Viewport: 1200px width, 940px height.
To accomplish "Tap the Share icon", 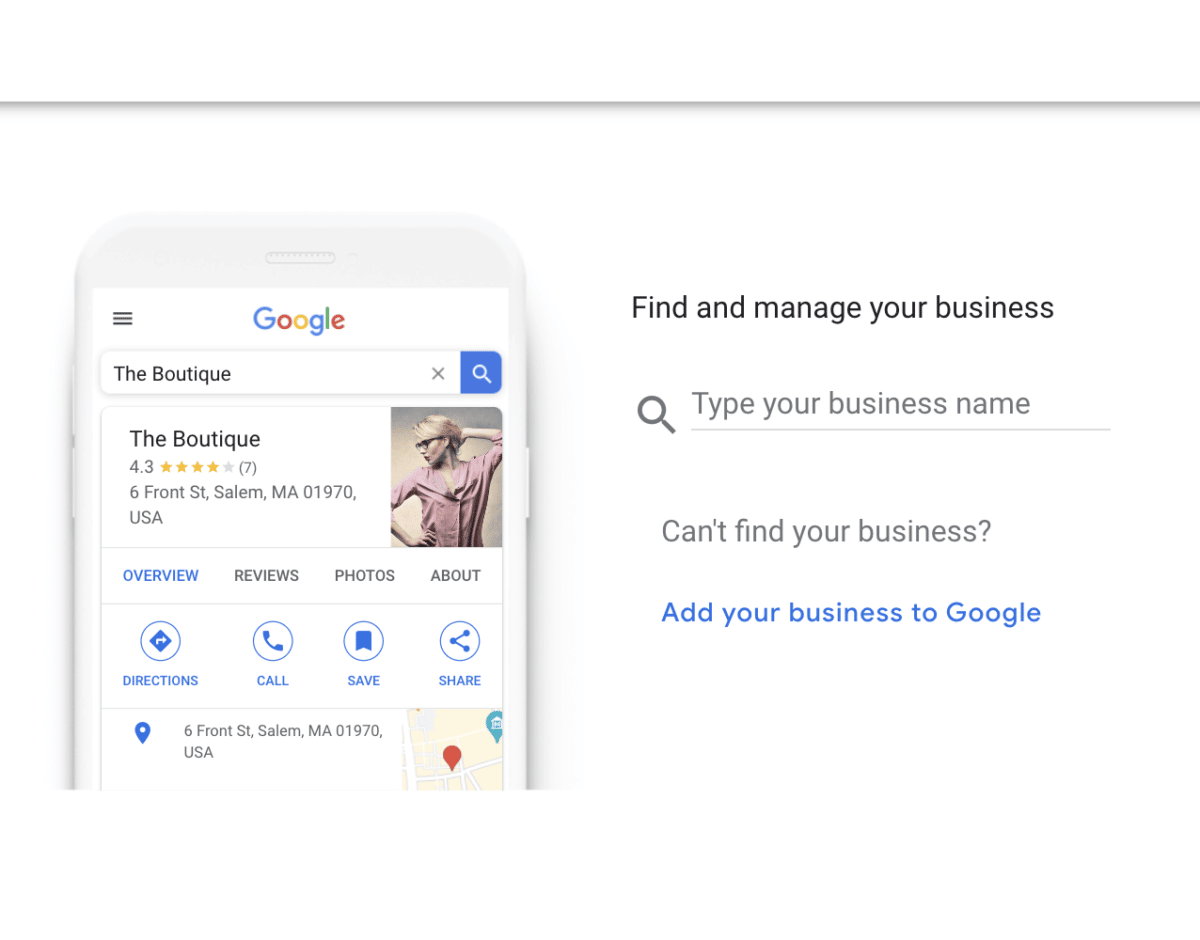I will [460, 641].
